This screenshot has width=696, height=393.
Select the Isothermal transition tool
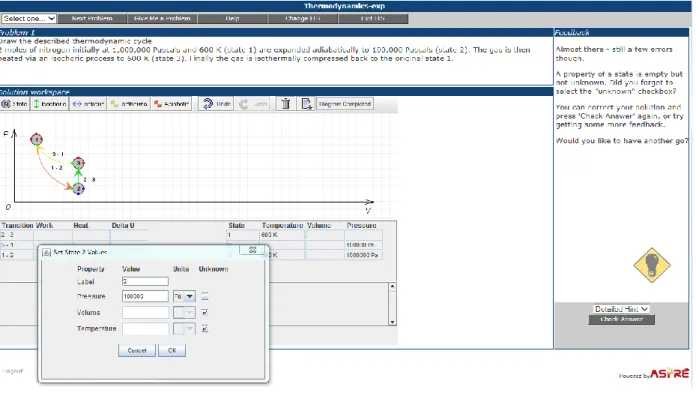click(x=129, y=104)
